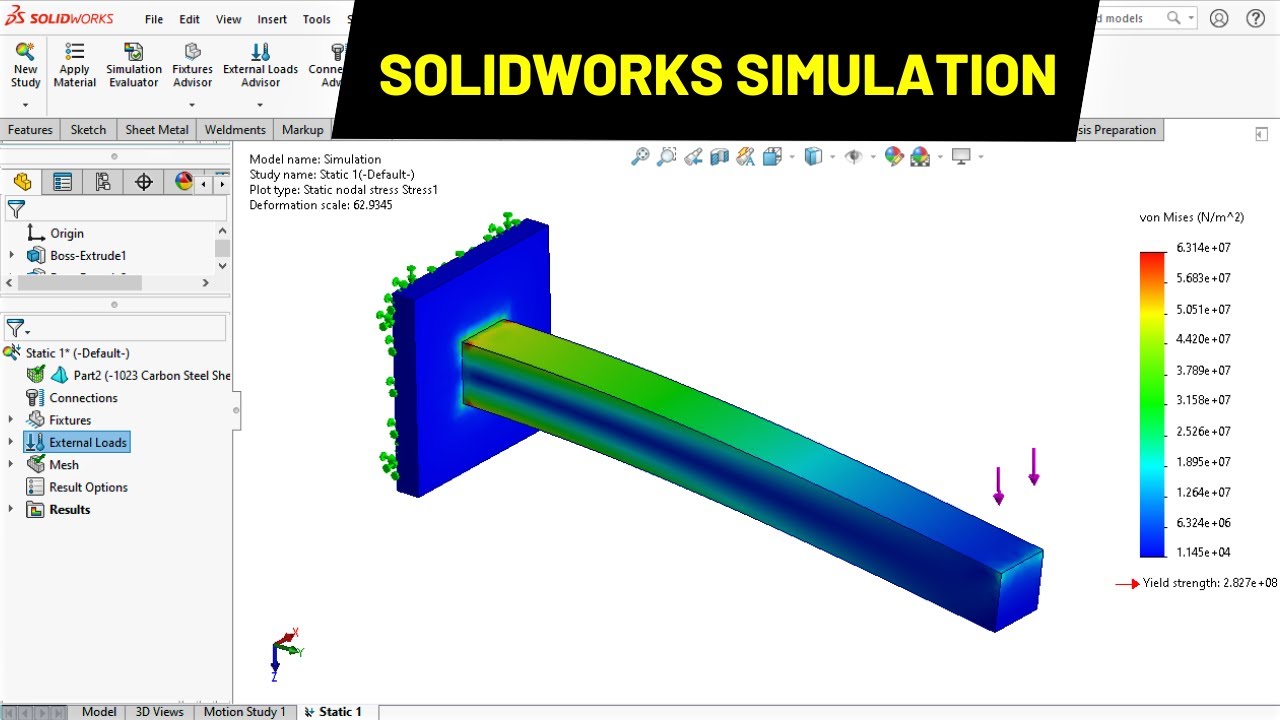Switch to the Sketch ribbon tab

tap(88, 130)
